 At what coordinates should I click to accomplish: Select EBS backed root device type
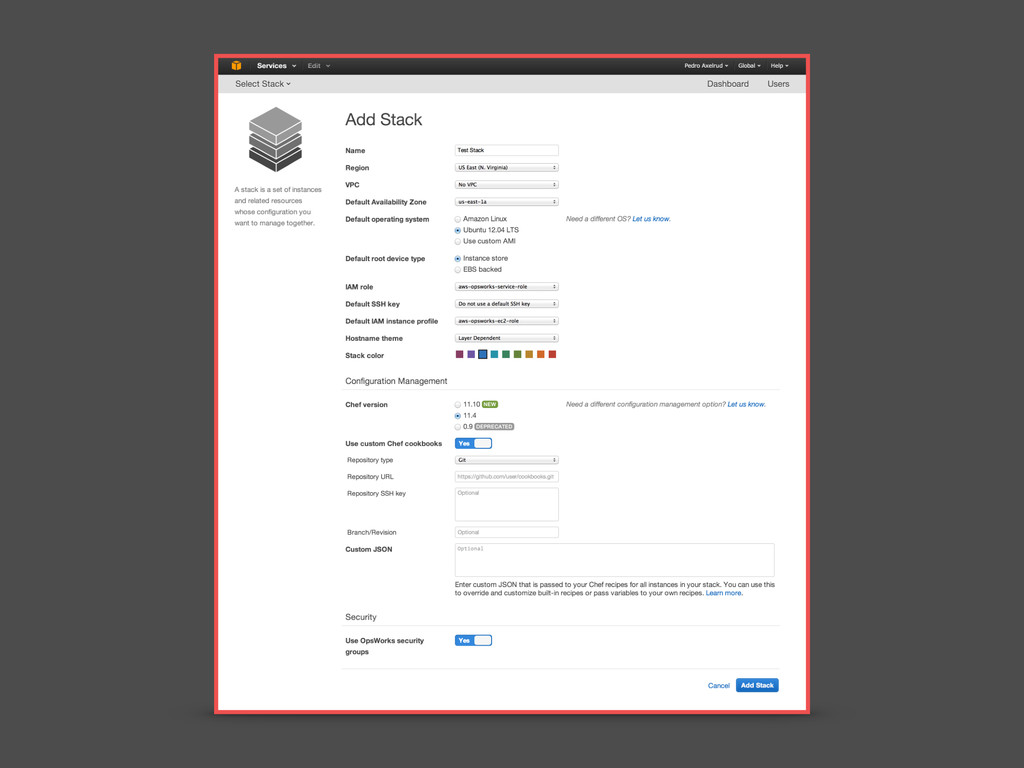point(458,270)
